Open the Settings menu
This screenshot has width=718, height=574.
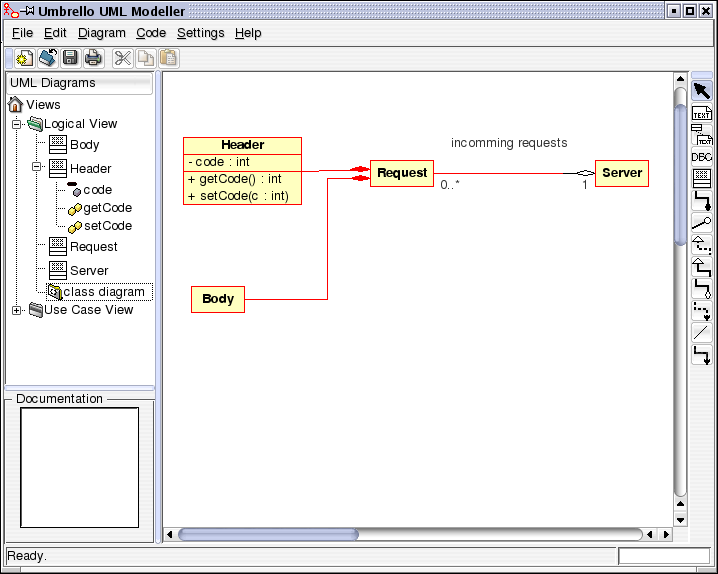point(201,33)
